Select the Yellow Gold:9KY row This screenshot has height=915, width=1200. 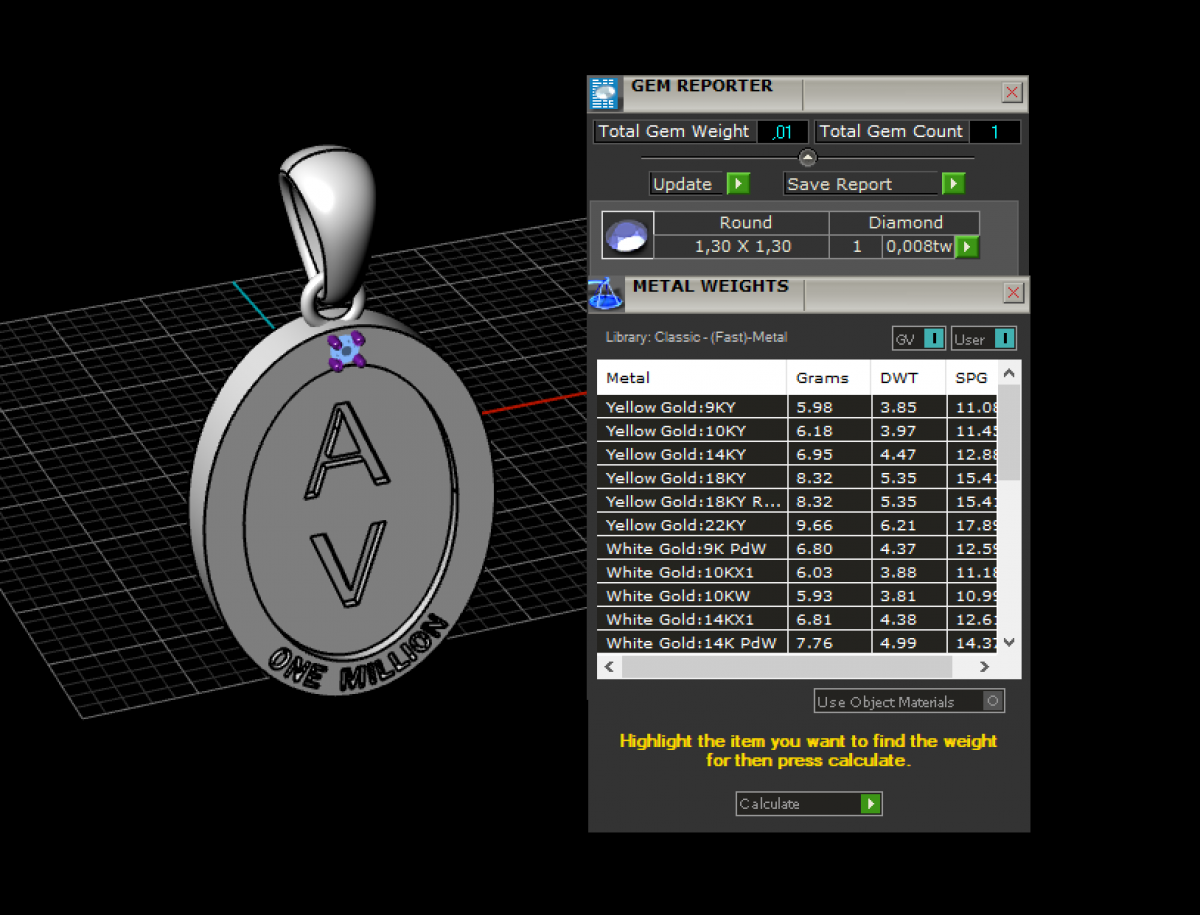pos(798,407)
